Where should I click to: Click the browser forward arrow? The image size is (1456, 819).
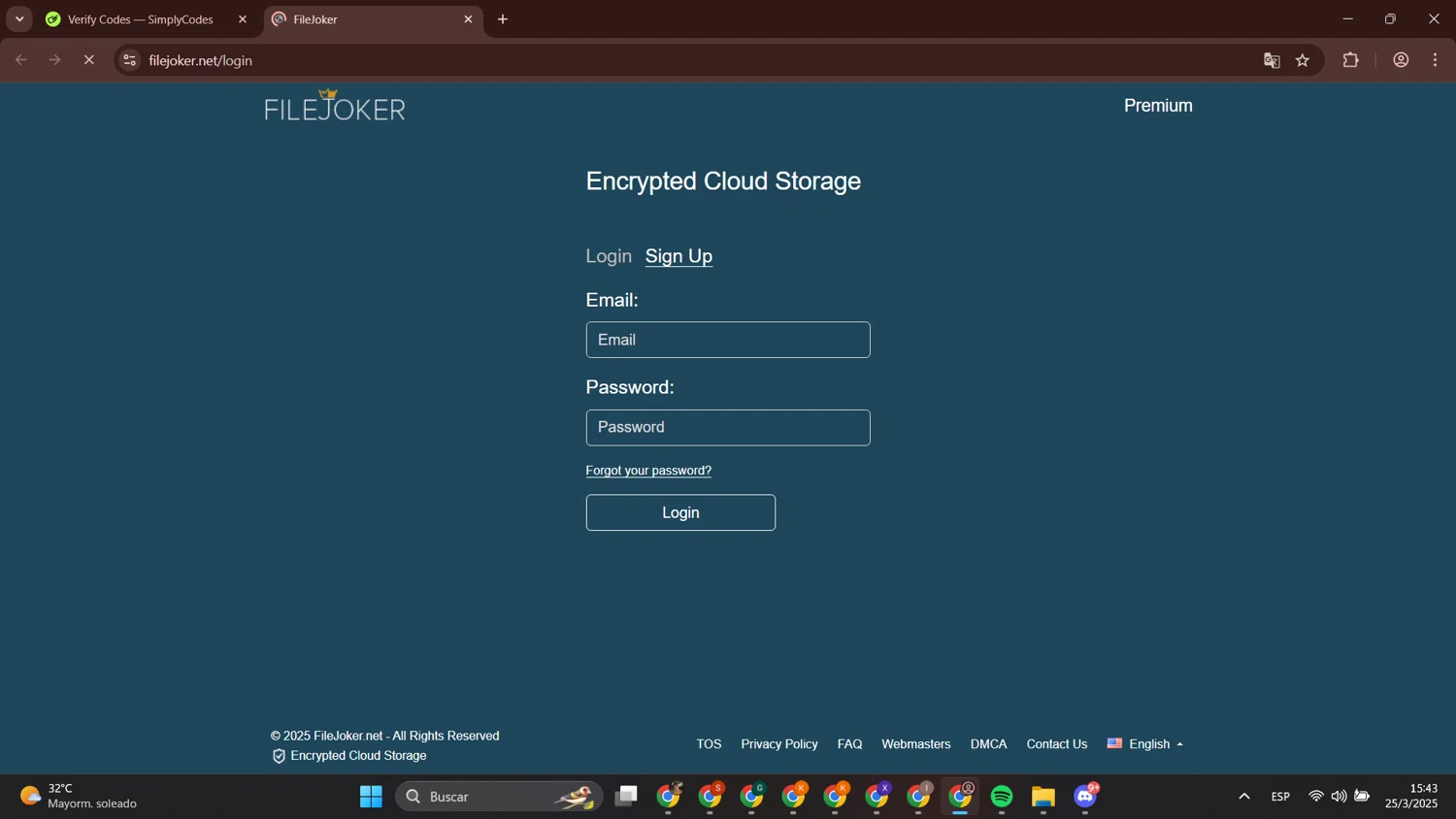(x=55, y=60)
